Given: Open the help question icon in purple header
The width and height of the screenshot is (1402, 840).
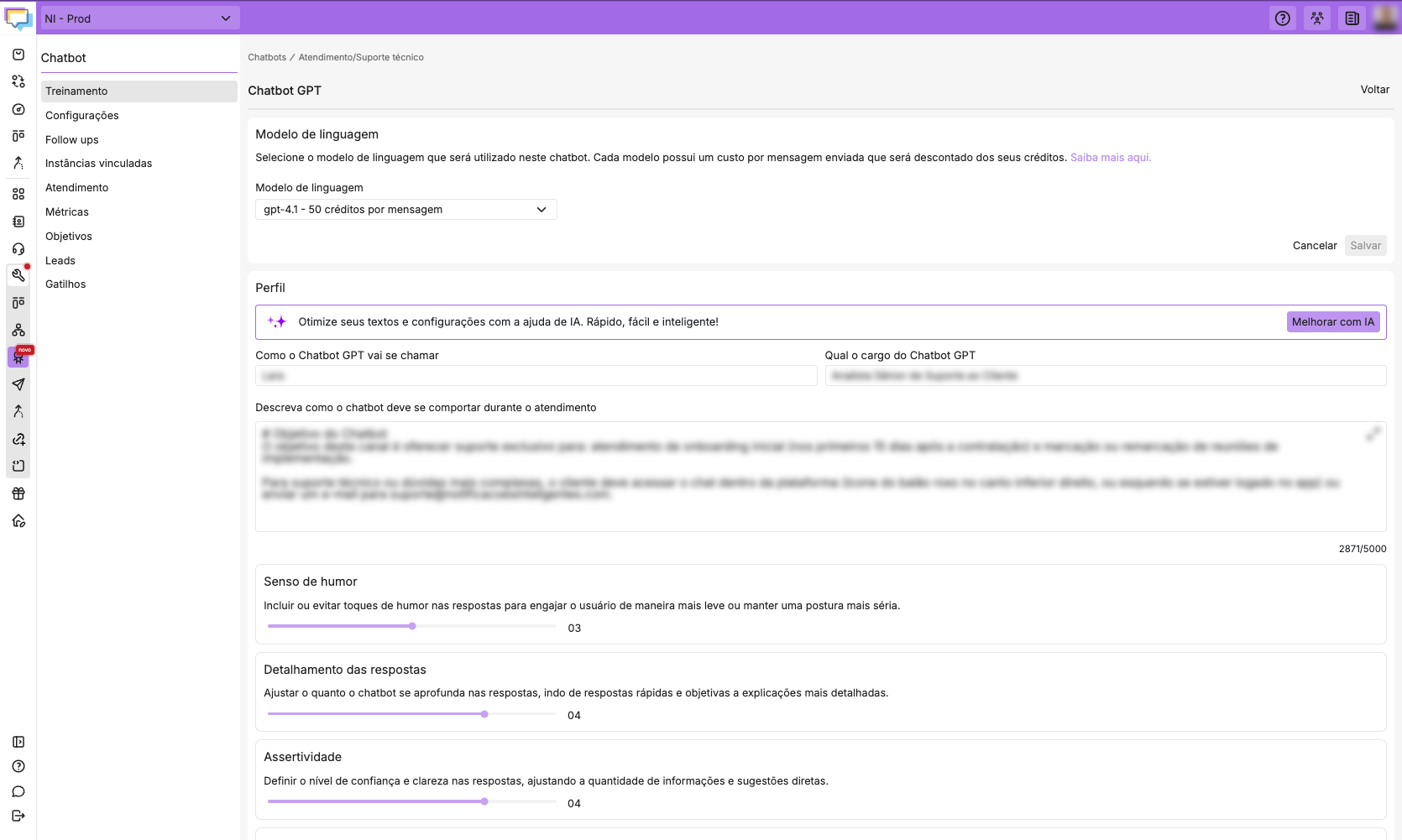Looking at the screenshot, I should (1283, 18).
